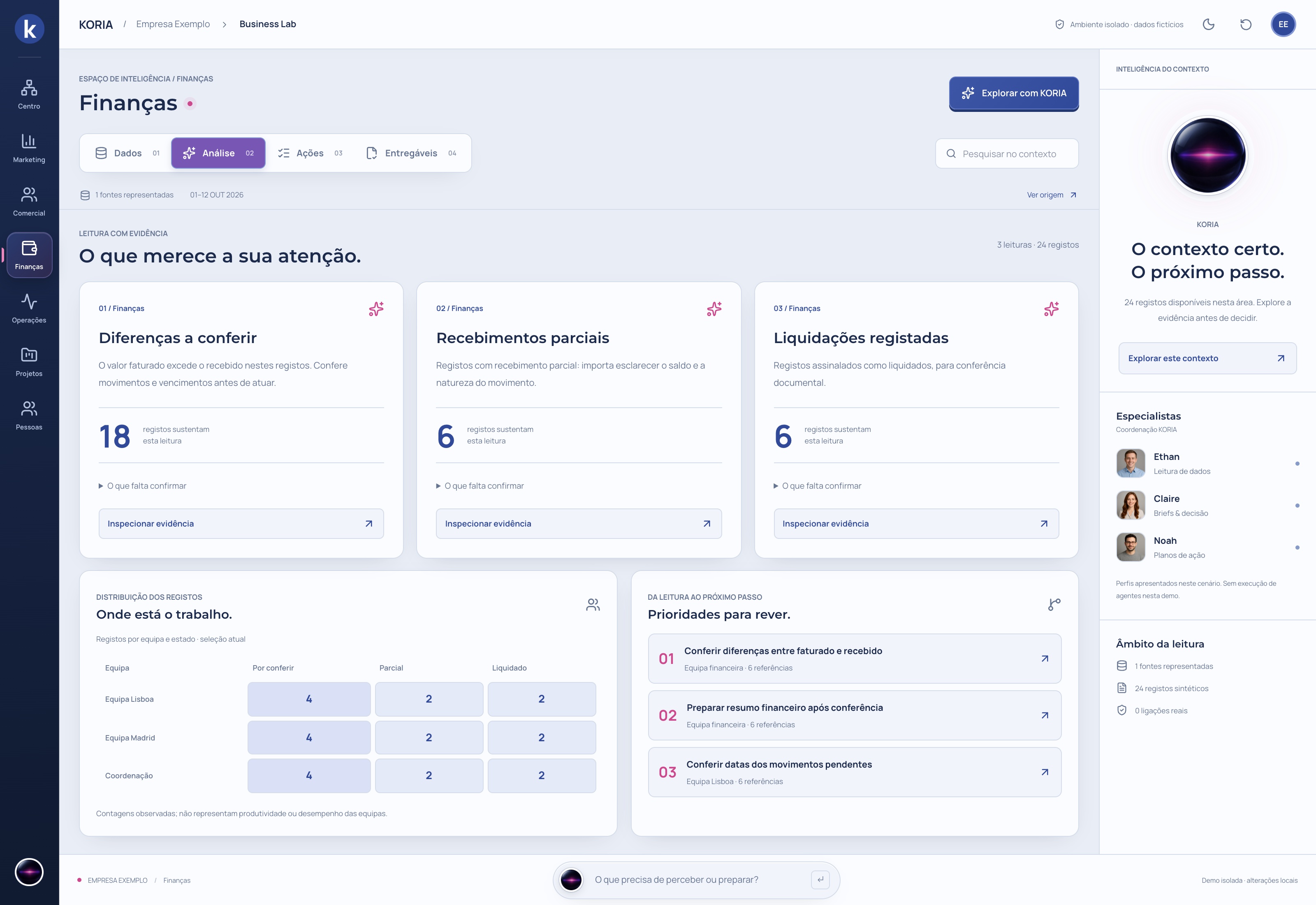
Task: Open the Entregáveis tab
Action: click(x=412, y=153)
